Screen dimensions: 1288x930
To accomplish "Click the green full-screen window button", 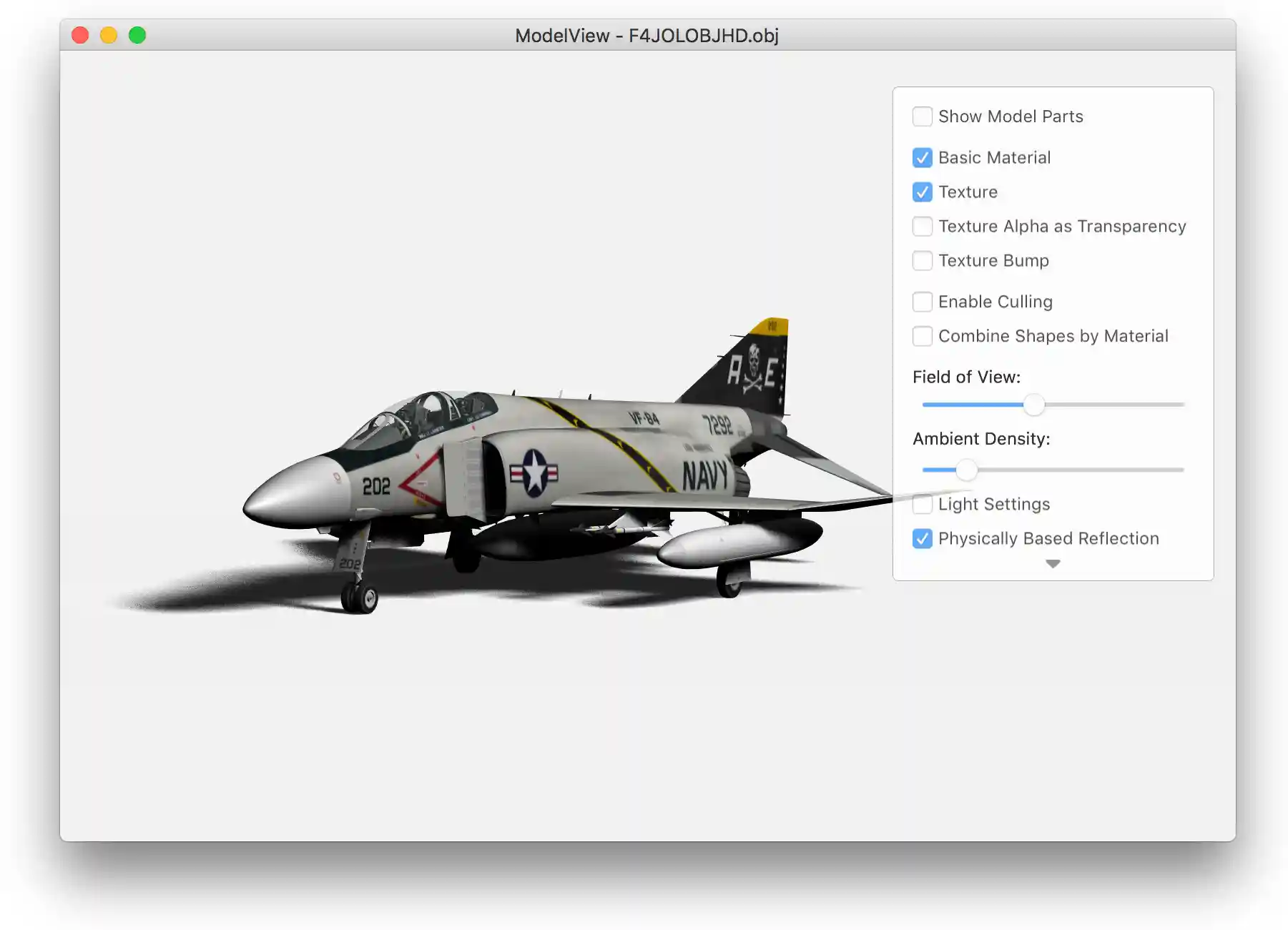I will tap(137, 35).
